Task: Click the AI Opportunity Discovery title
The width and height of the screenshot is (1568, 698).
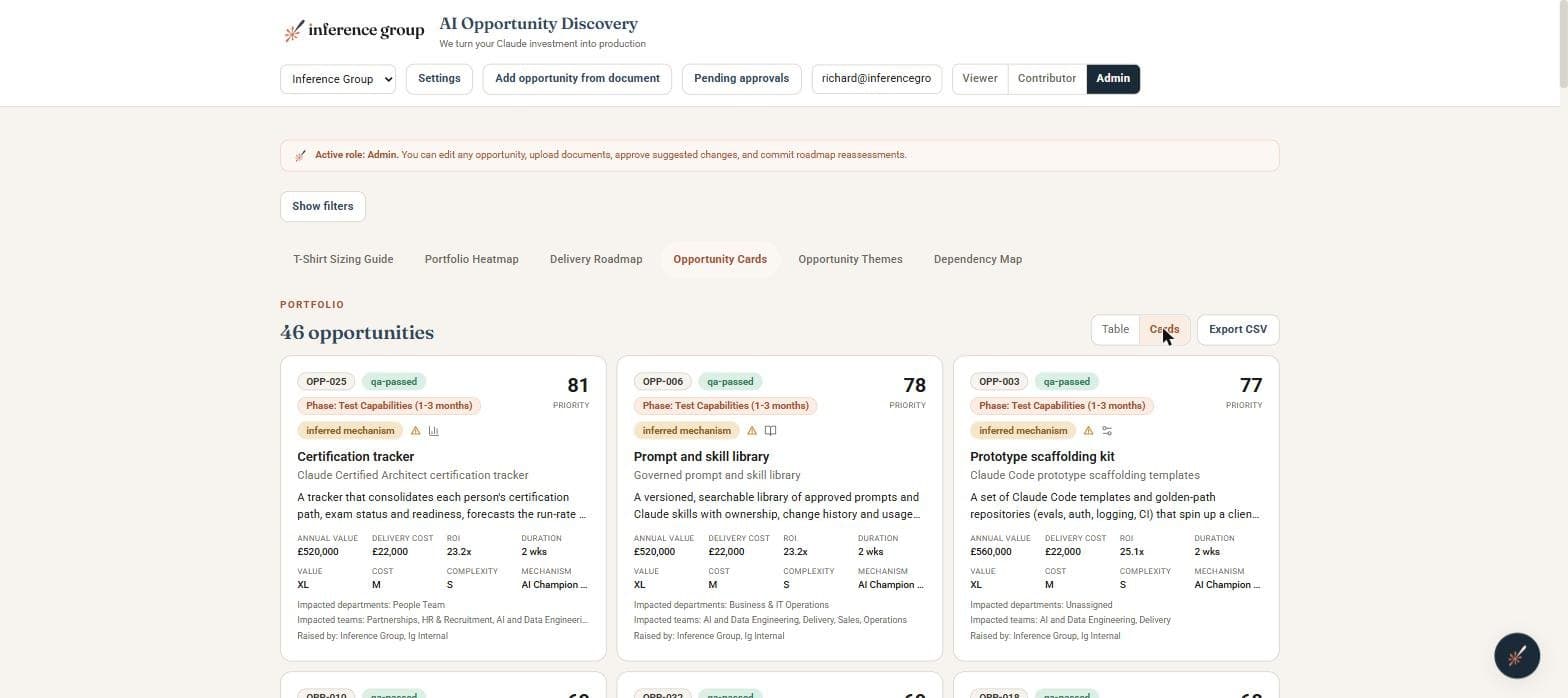Action: 538,24
